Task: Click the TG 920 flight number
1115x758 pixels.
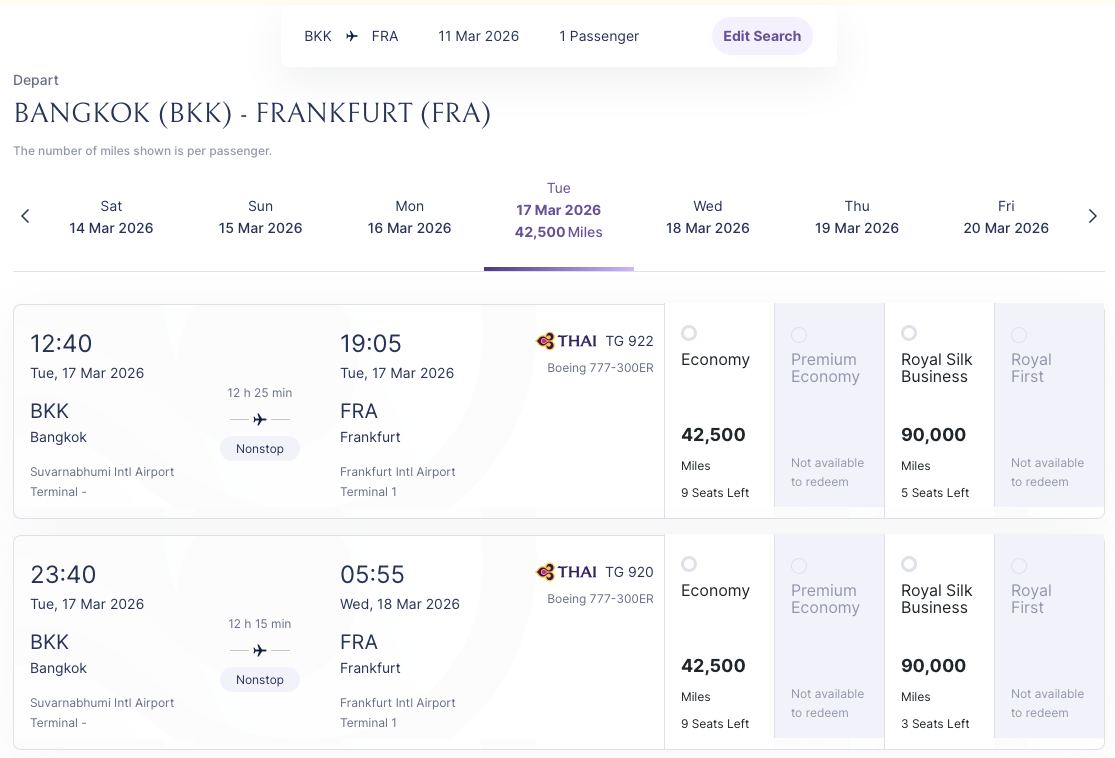Action: pyautogui.click(x=629, y=572)
